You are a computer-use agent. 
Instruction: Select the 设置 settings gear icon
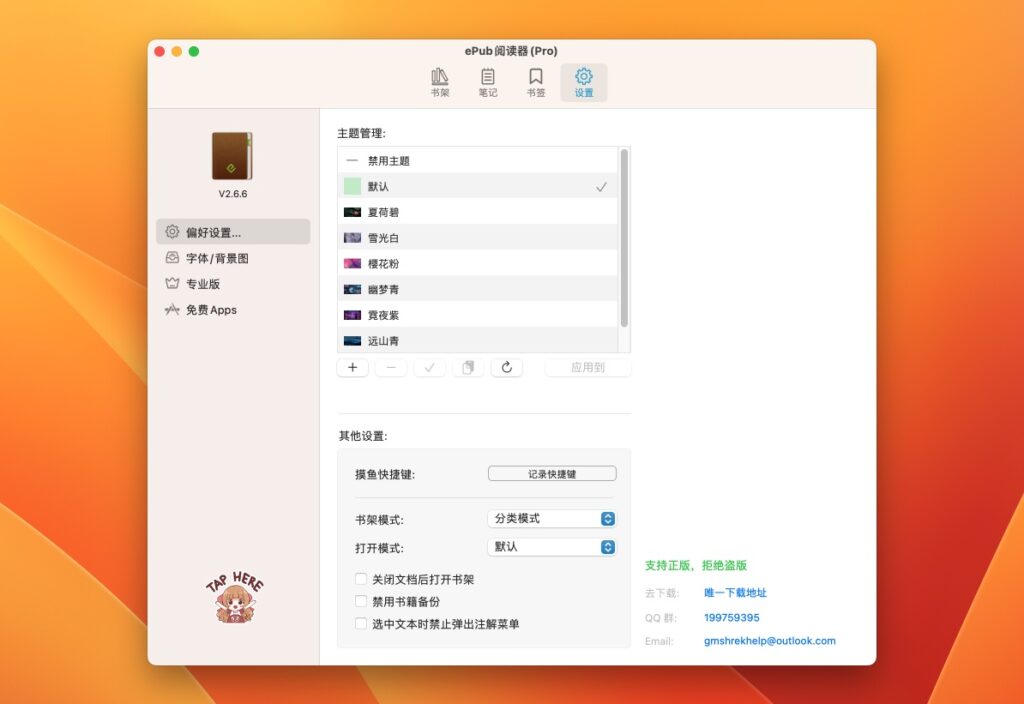click(x=583, y=80)
